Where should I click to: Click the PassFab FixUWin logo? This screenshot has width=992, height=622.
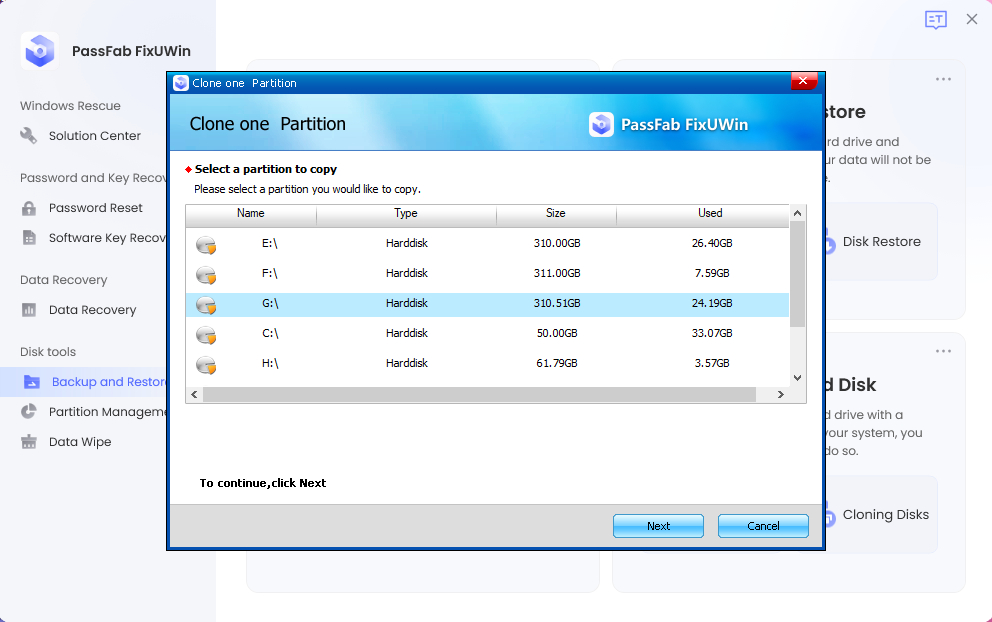pyautogui.click(x=39, y=50)
